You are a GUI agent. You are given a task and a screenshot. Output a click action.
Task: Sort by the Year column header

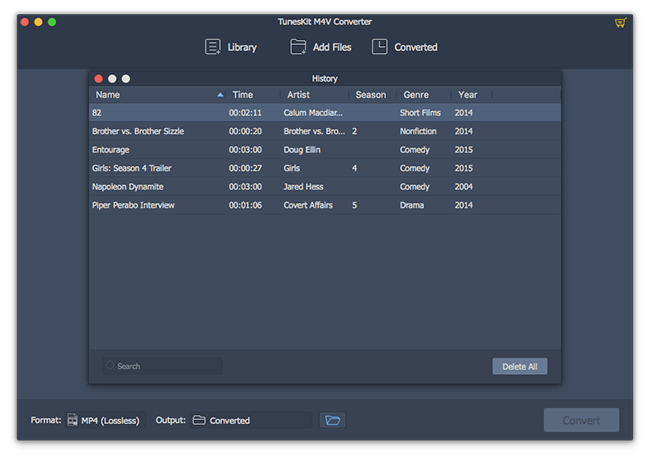tap(472, 95)
